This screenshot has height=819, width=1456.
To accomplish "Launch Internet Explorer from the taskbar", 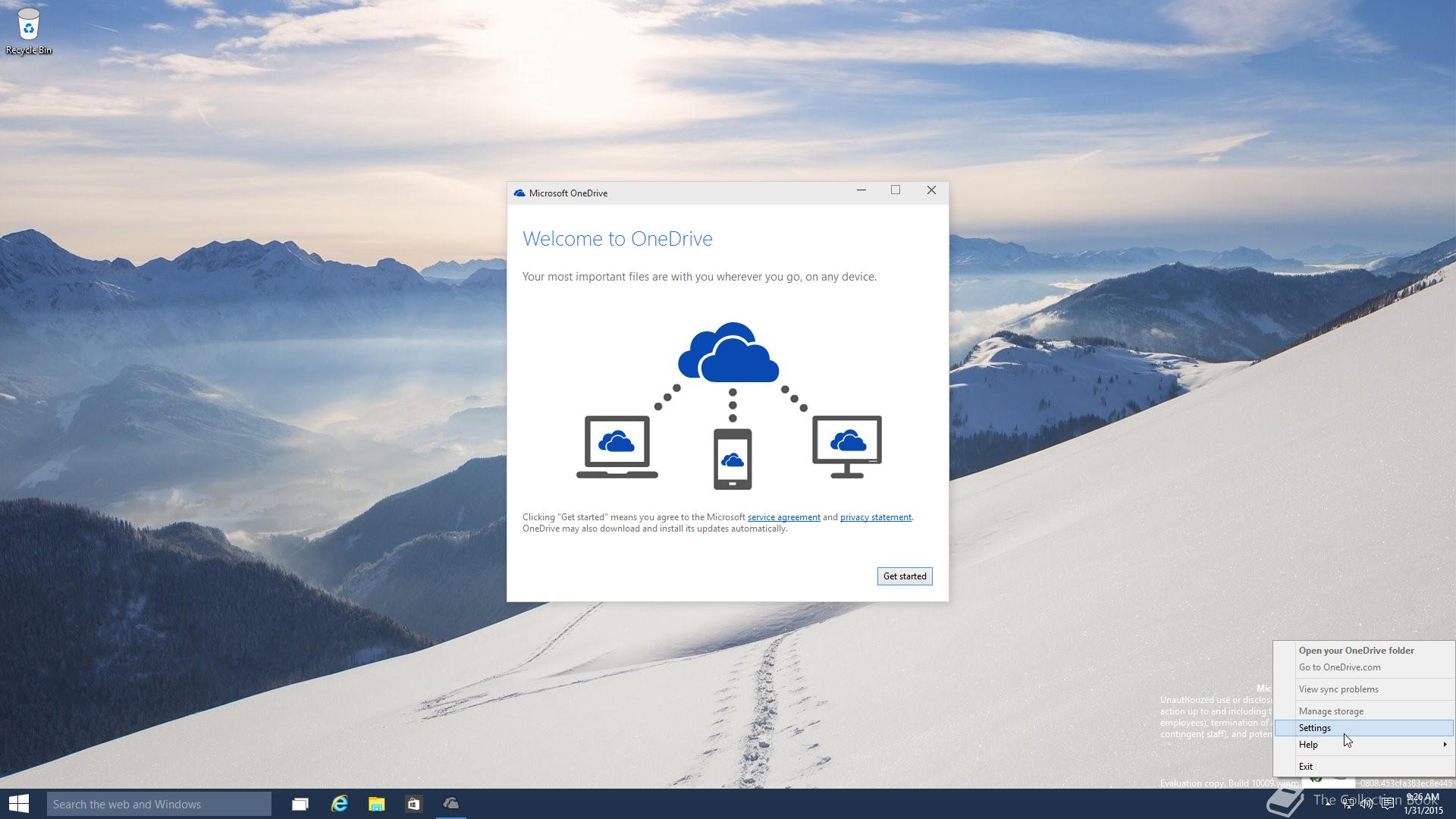I will [339, 804].
